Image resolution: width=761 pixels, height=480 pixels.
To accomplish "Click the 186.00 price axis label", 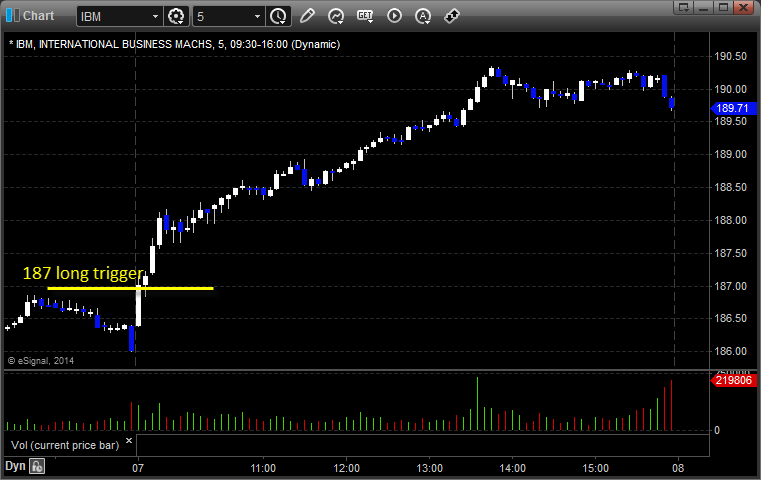I will pos(730,351).
